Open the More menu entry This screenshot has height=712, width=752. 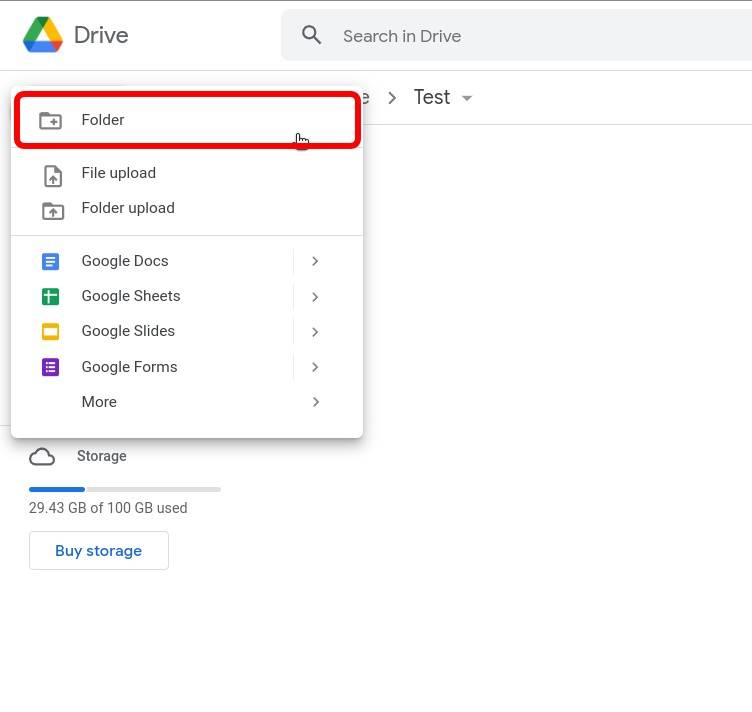click(187, 402)
